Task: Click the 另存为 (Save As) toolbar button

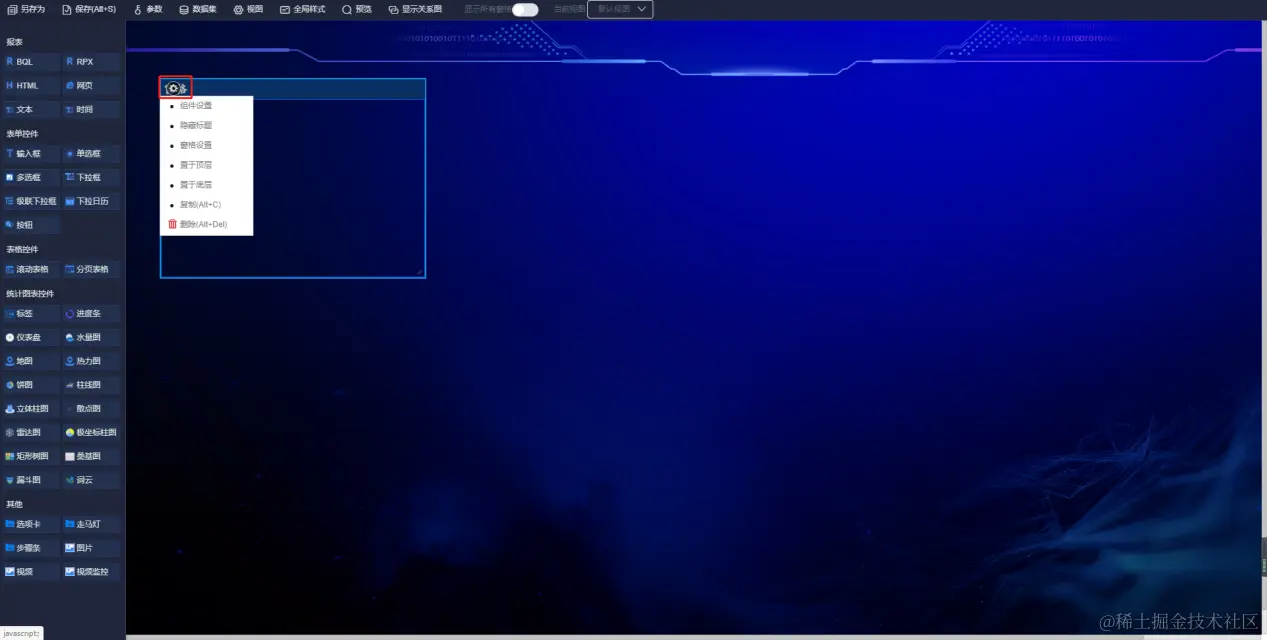Action: point(26,9)
